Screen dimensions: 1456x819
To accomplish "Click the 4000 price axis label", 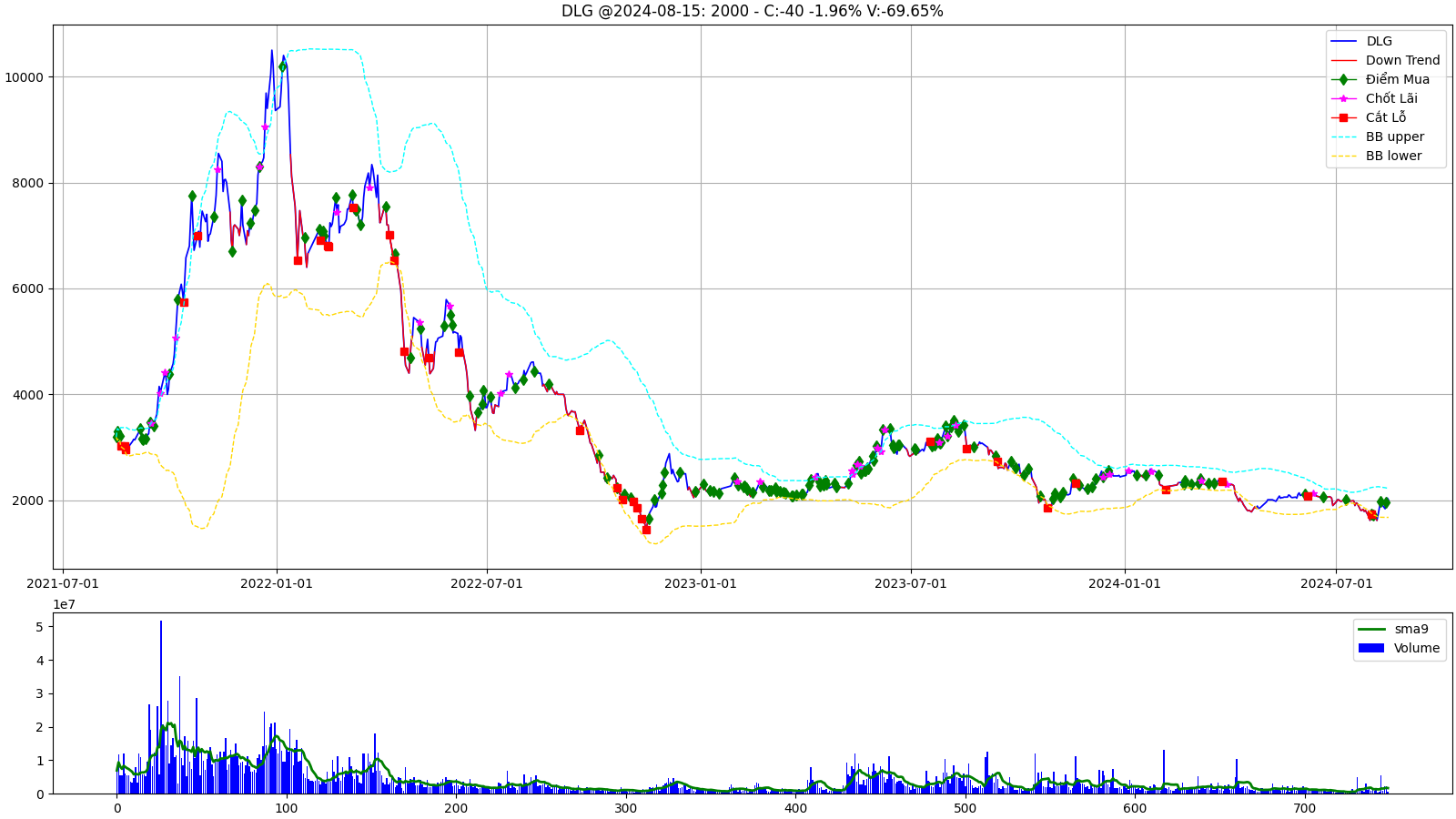I will point(27,395).
